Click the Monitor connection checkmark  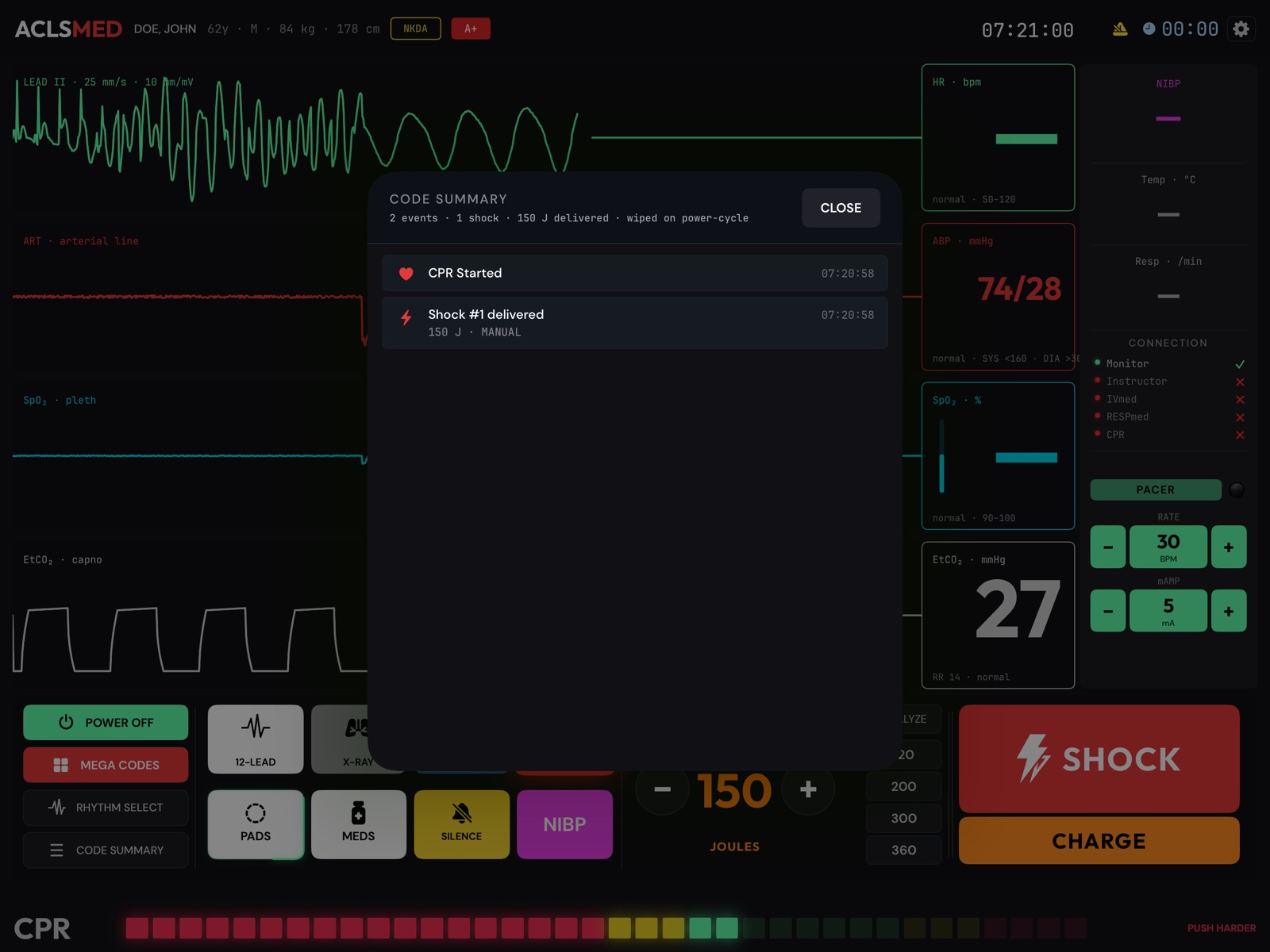pyautogui.click(x=1240, y=364)
